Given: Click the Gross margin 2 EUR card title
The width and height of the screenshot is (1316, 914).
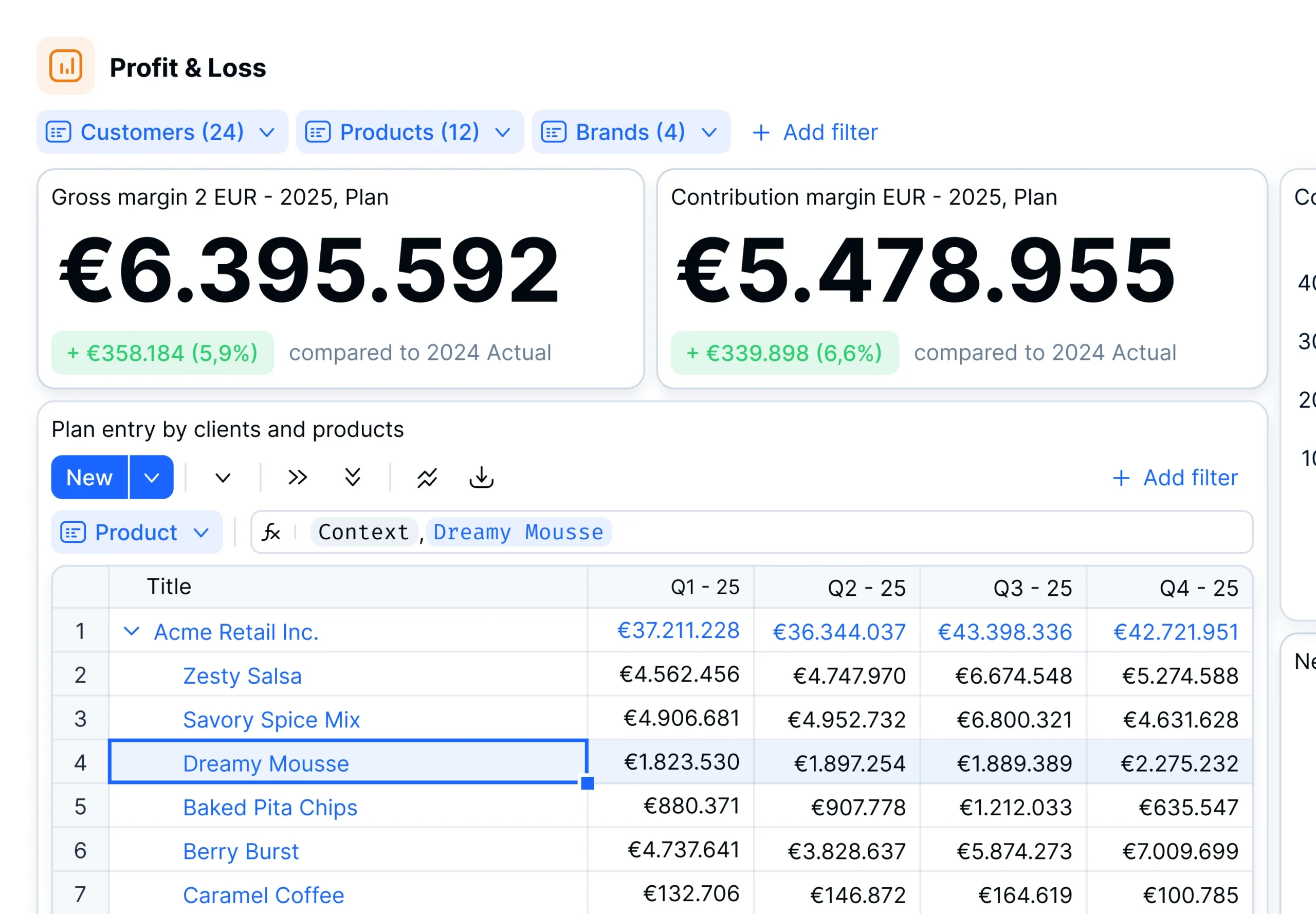Looking at the screenshot, I should 220,197.
